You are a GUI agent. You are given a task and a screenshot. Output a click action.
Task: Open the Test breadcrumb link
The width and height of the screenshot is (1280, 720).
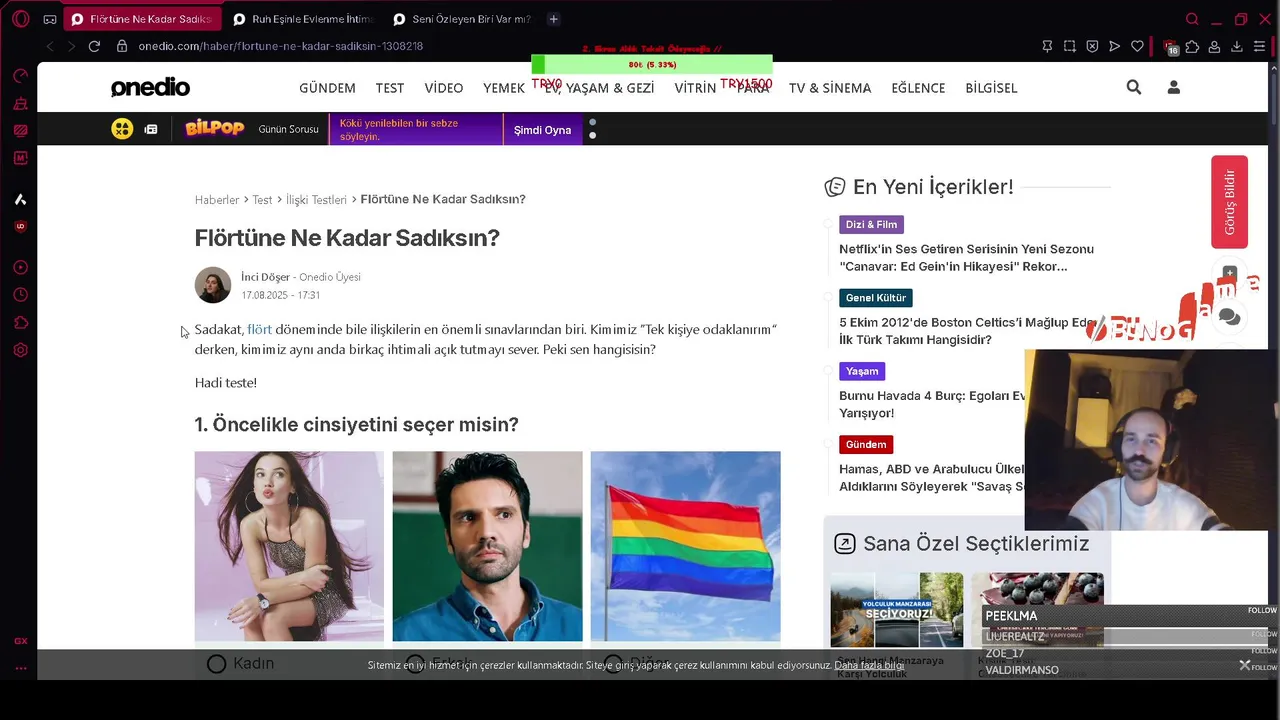(x=262, y=200)
